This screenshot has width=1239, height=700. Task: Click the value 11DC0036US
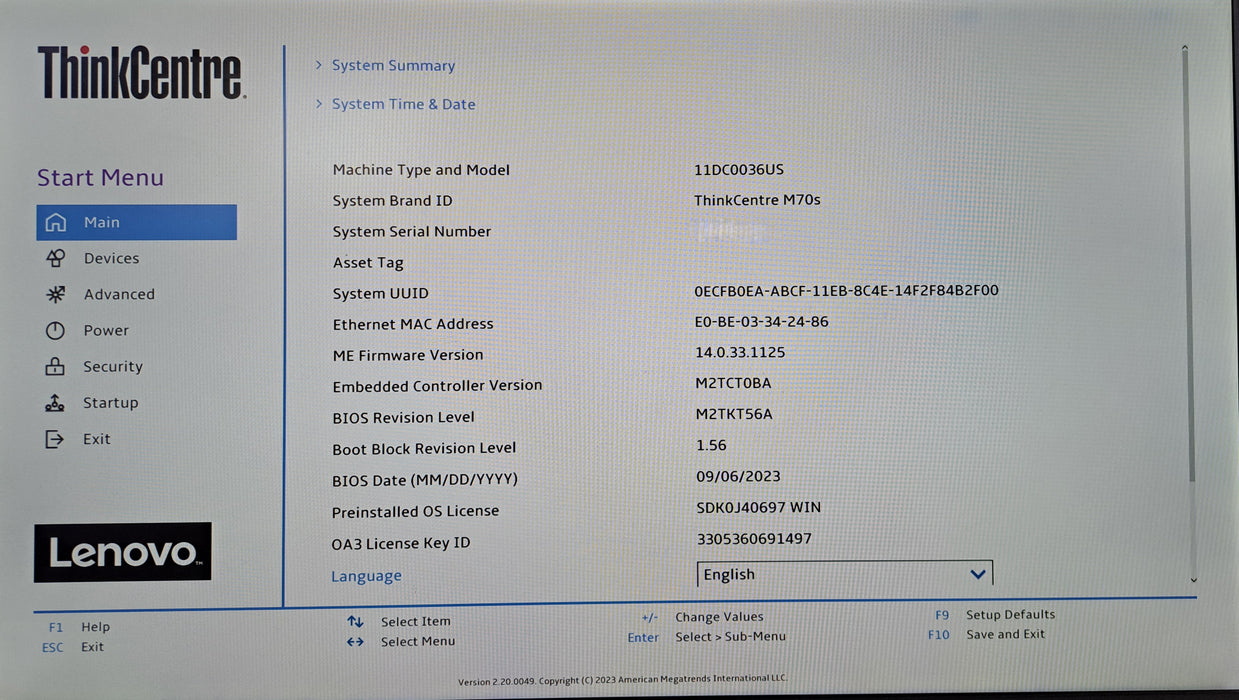point(739,170)
